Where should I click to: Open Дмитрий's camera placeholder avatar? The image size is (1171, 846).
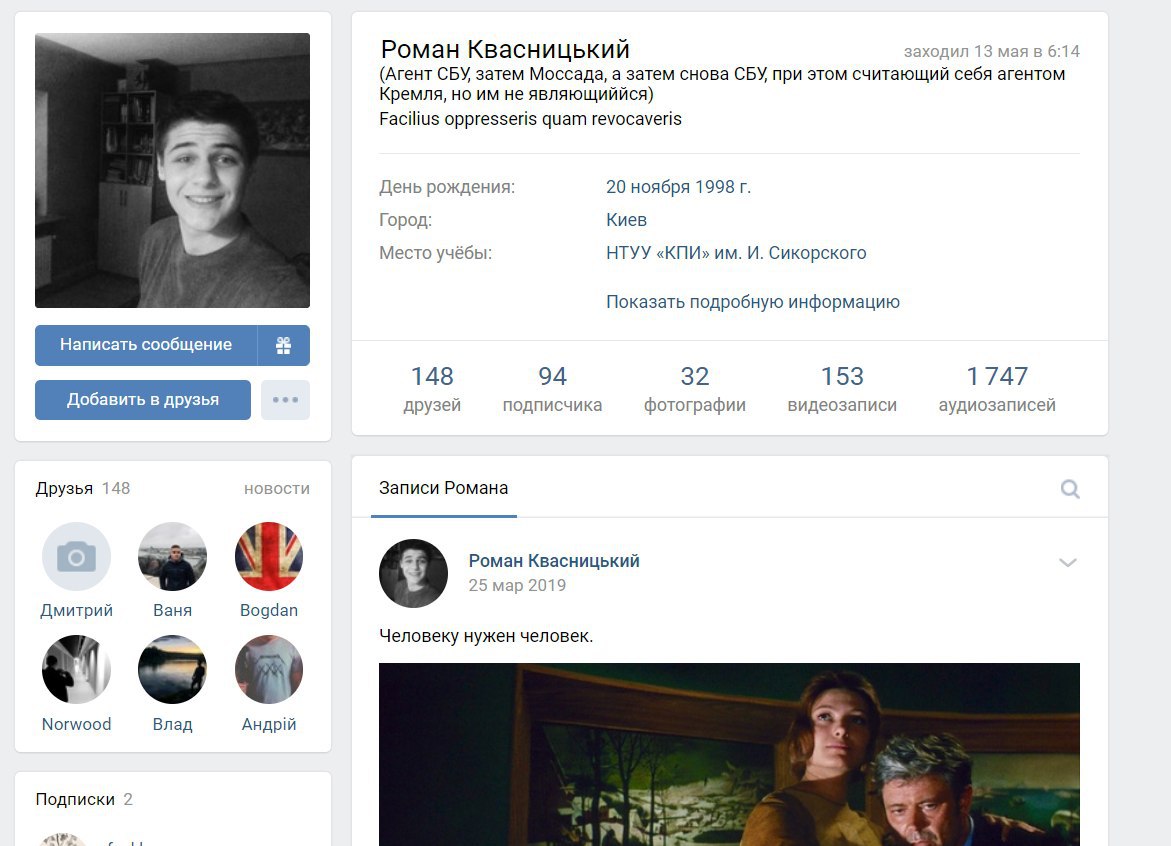(x=76, y=556)
